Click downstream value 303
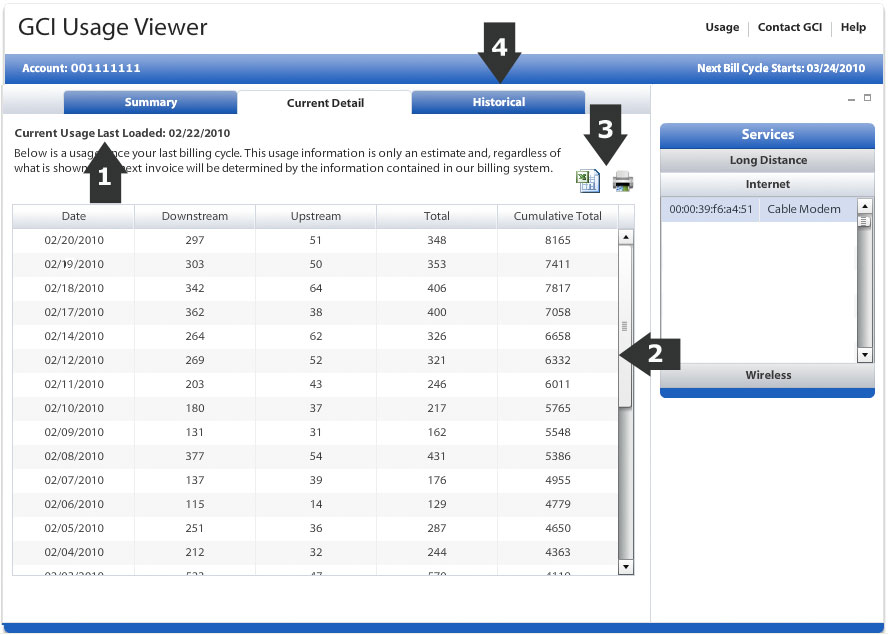Screen dimensions: 888x635 (195, 264)
